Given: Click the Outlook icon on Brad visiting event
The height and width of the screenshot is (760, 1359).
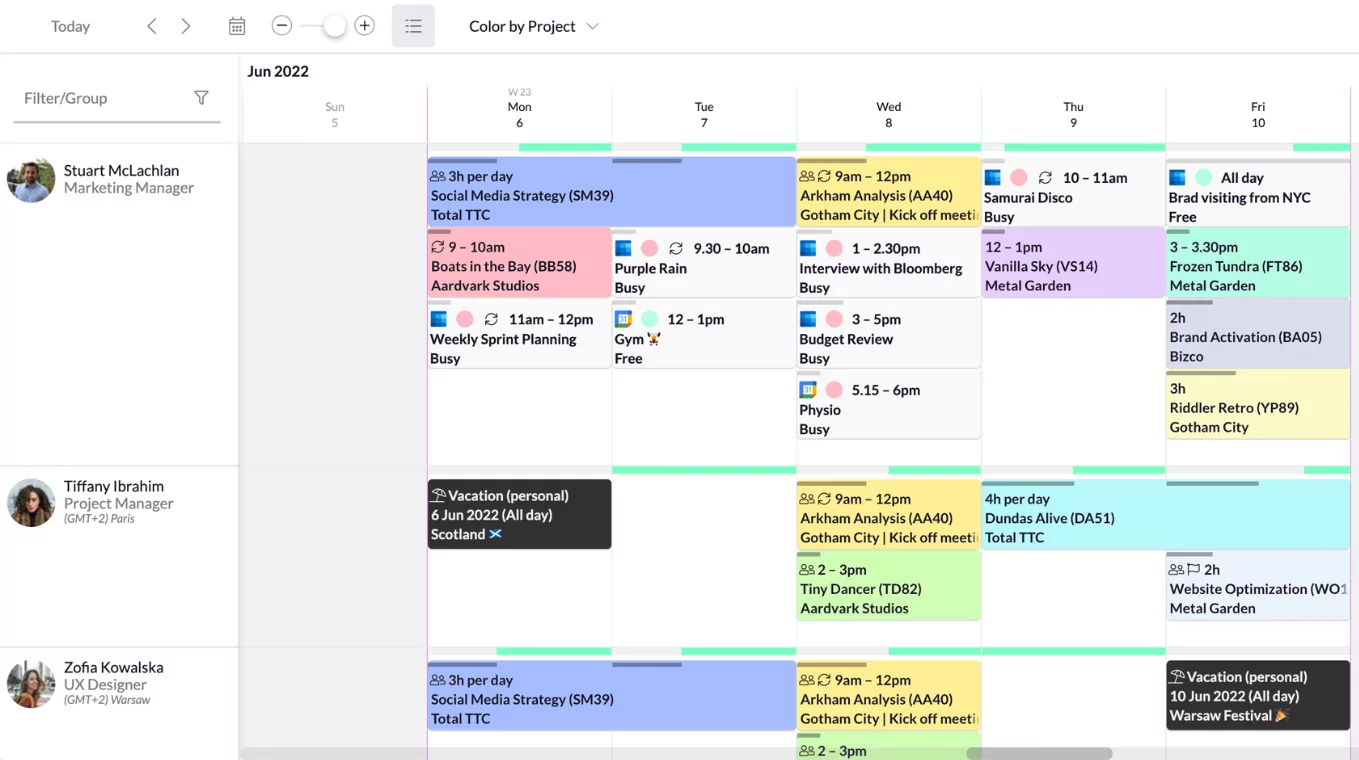Looking at the screenshot, I should (x=1177, y=177).
